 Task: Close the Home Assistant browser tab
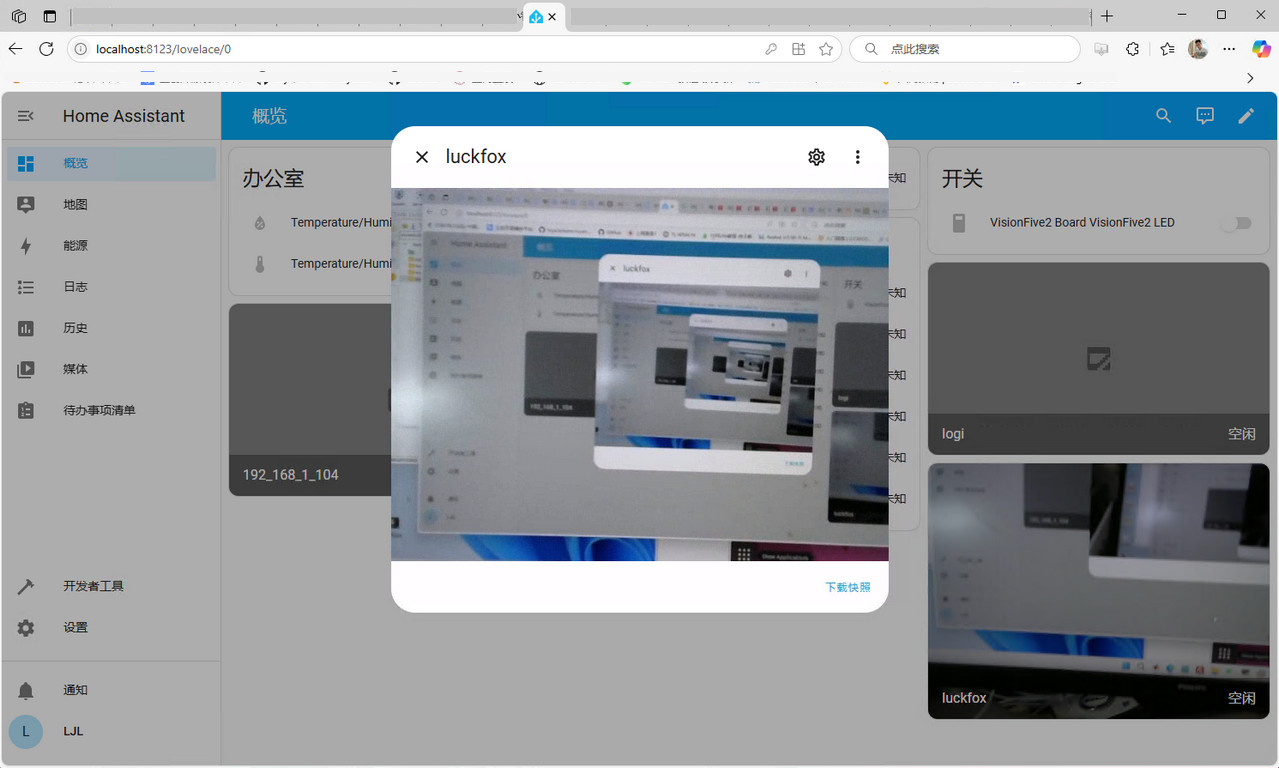click(553, 16)
